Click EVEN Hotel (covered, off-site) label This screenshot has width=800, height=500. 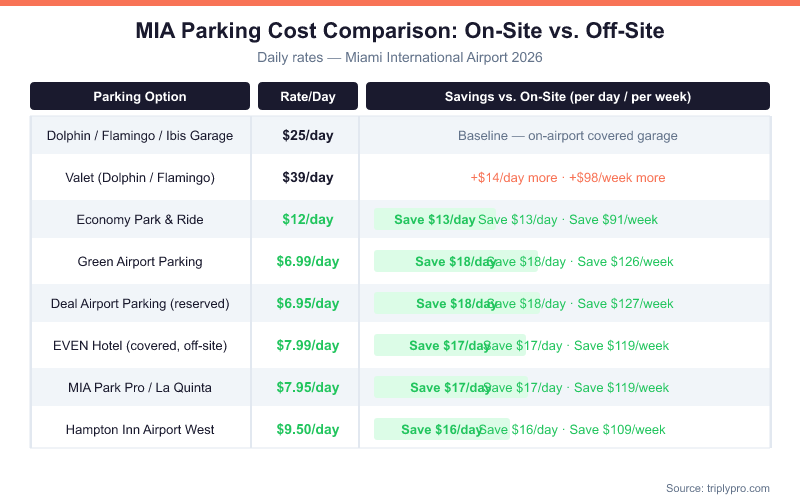140,346
